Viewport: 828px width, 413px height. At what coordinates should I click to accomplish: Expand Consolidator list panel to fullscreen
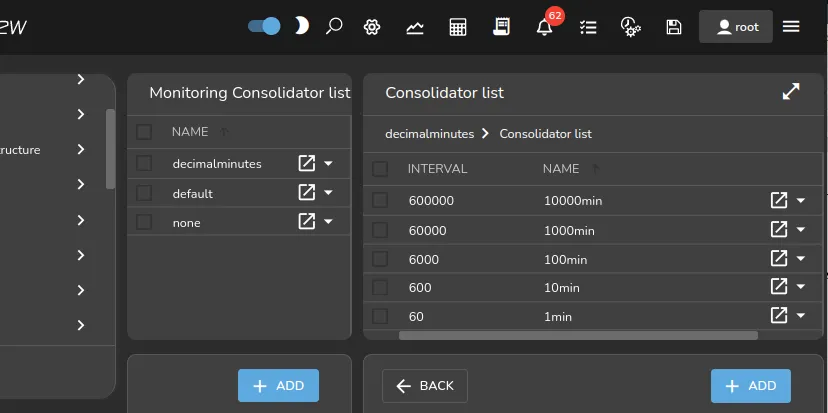tap(791, 92)
